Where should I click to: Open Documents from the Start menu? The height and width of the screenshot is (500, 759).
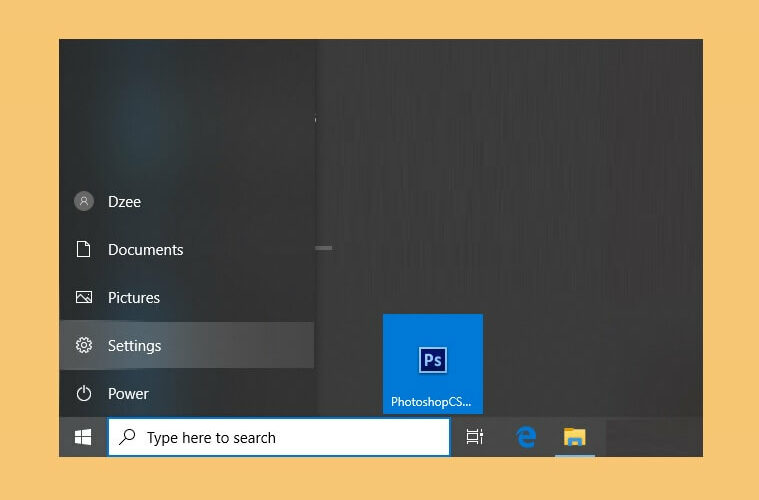tap(187, 249)
